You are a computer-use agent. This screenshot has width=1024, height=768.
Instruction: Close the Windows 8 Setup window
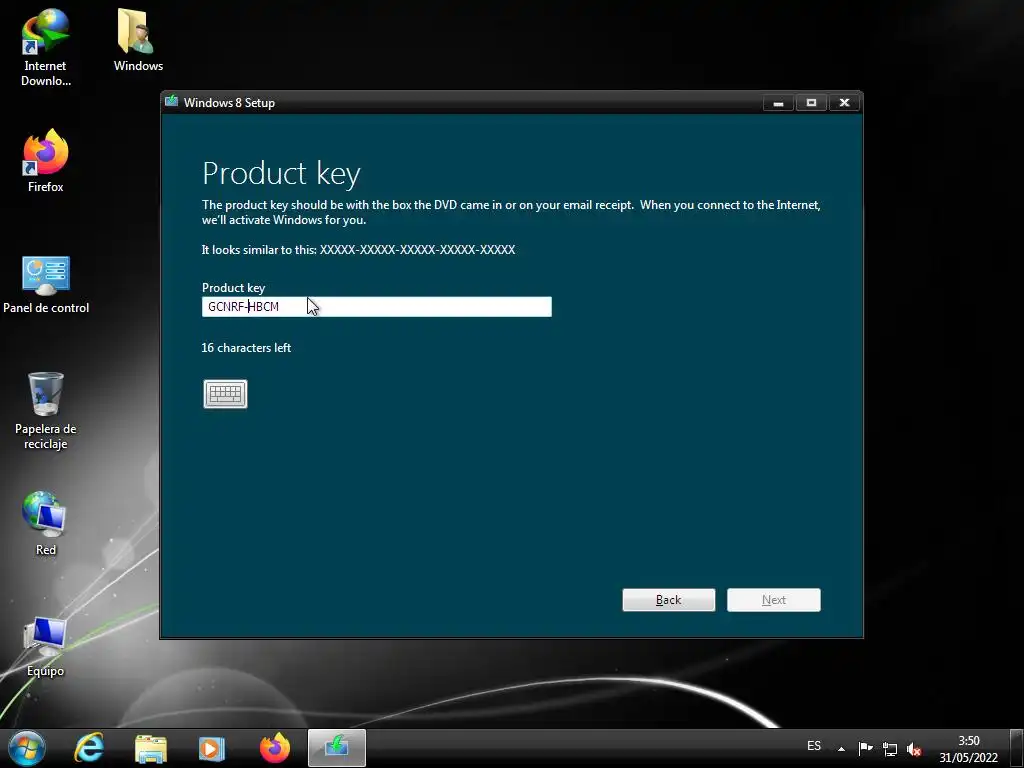[x=844, y=103]
